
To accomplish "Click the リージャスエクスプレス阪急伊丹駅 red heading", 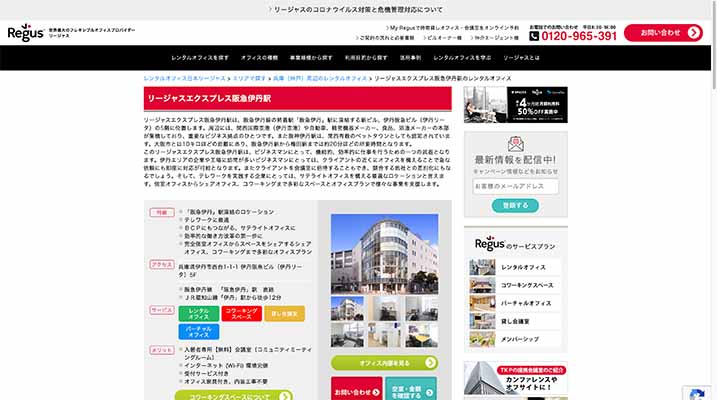I will tap(298, 99).
